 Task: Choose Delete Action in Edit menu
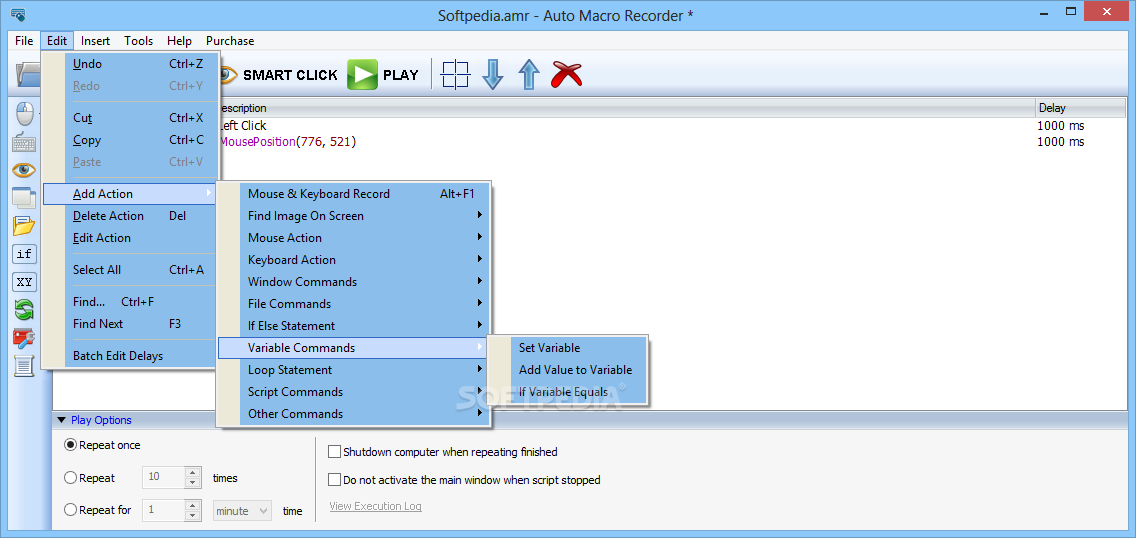[130, 216]
